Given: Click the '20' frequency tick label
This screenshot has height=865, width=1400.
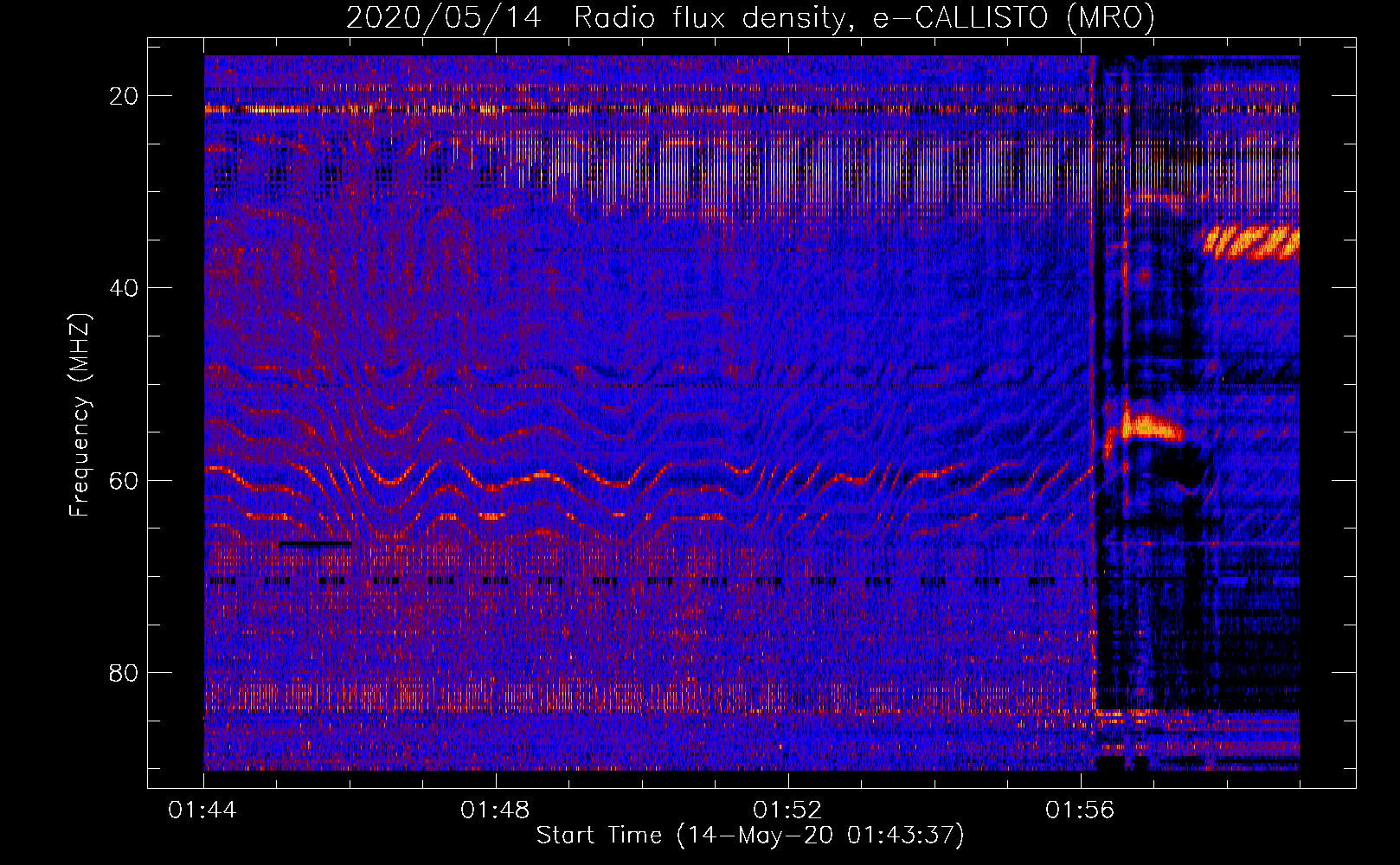Looking at the screenshot, I should coord(125,96).
